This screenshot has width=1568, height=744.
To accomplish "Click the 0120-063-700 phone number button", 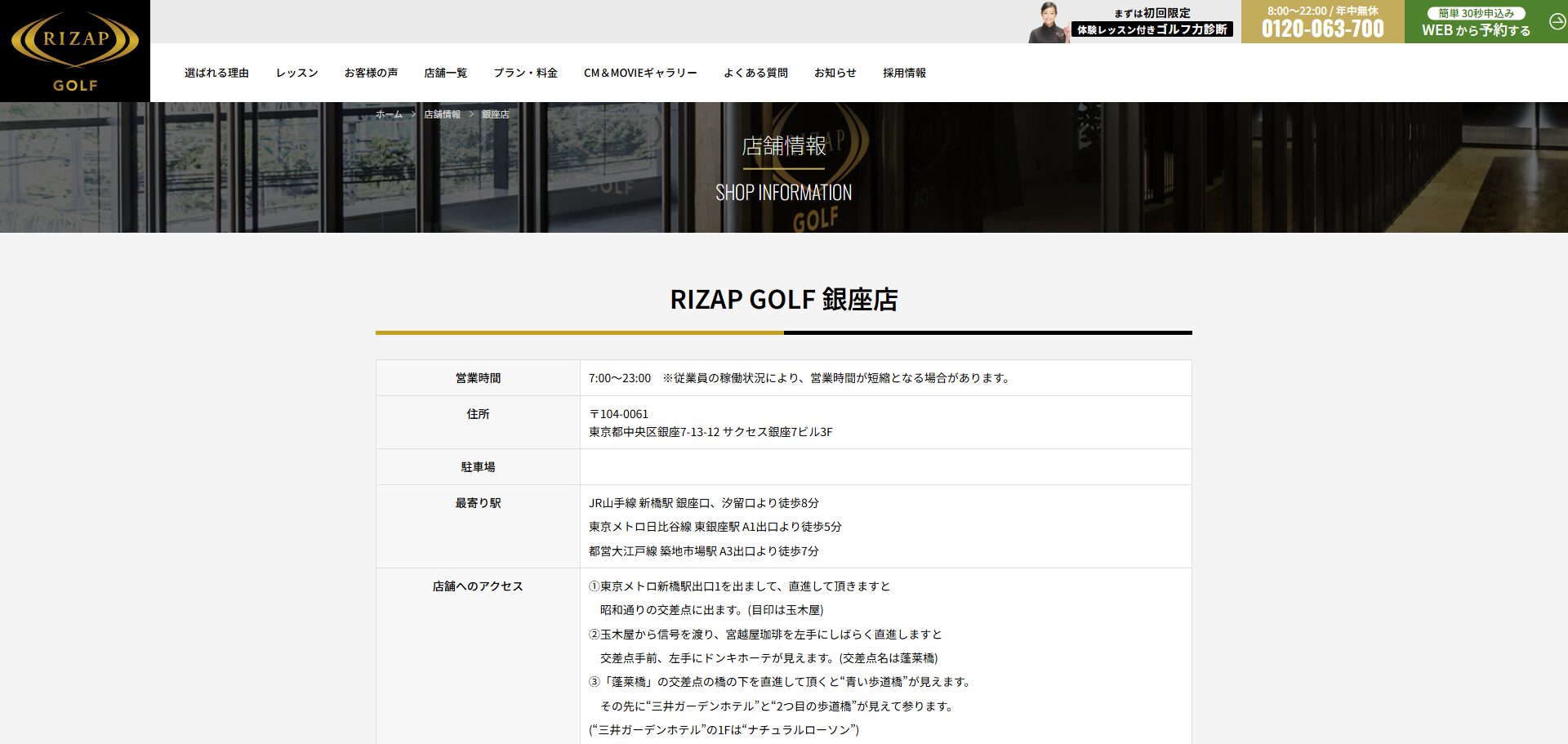I will [x=1323, y=22].
